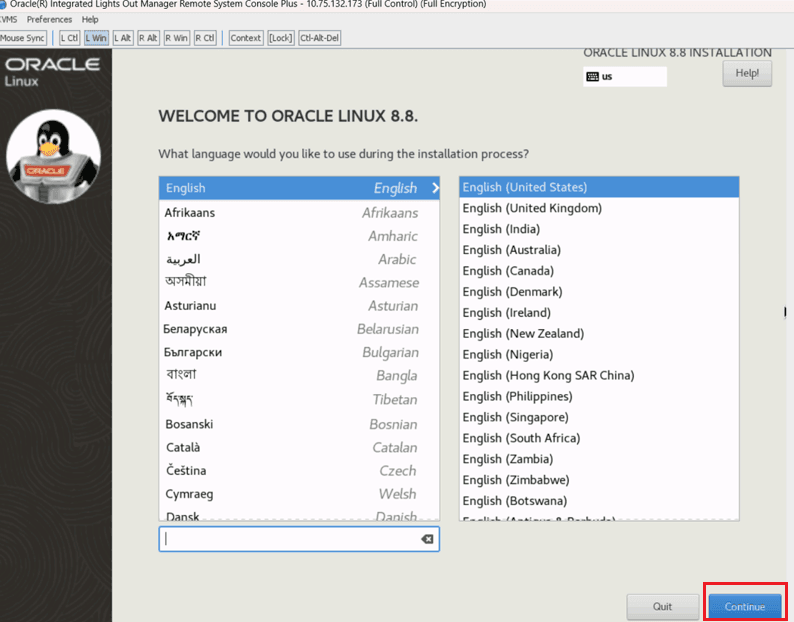Viewport: 794px width, 622px height.
Task: Click the Continue button
Action: pos(744,606)
